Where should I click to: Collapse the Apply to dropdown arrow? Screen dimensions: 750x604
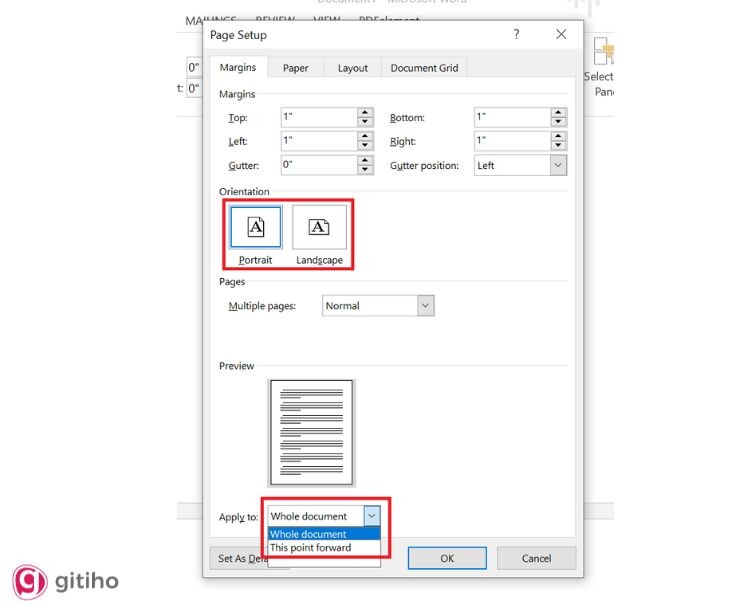(372, 516)
